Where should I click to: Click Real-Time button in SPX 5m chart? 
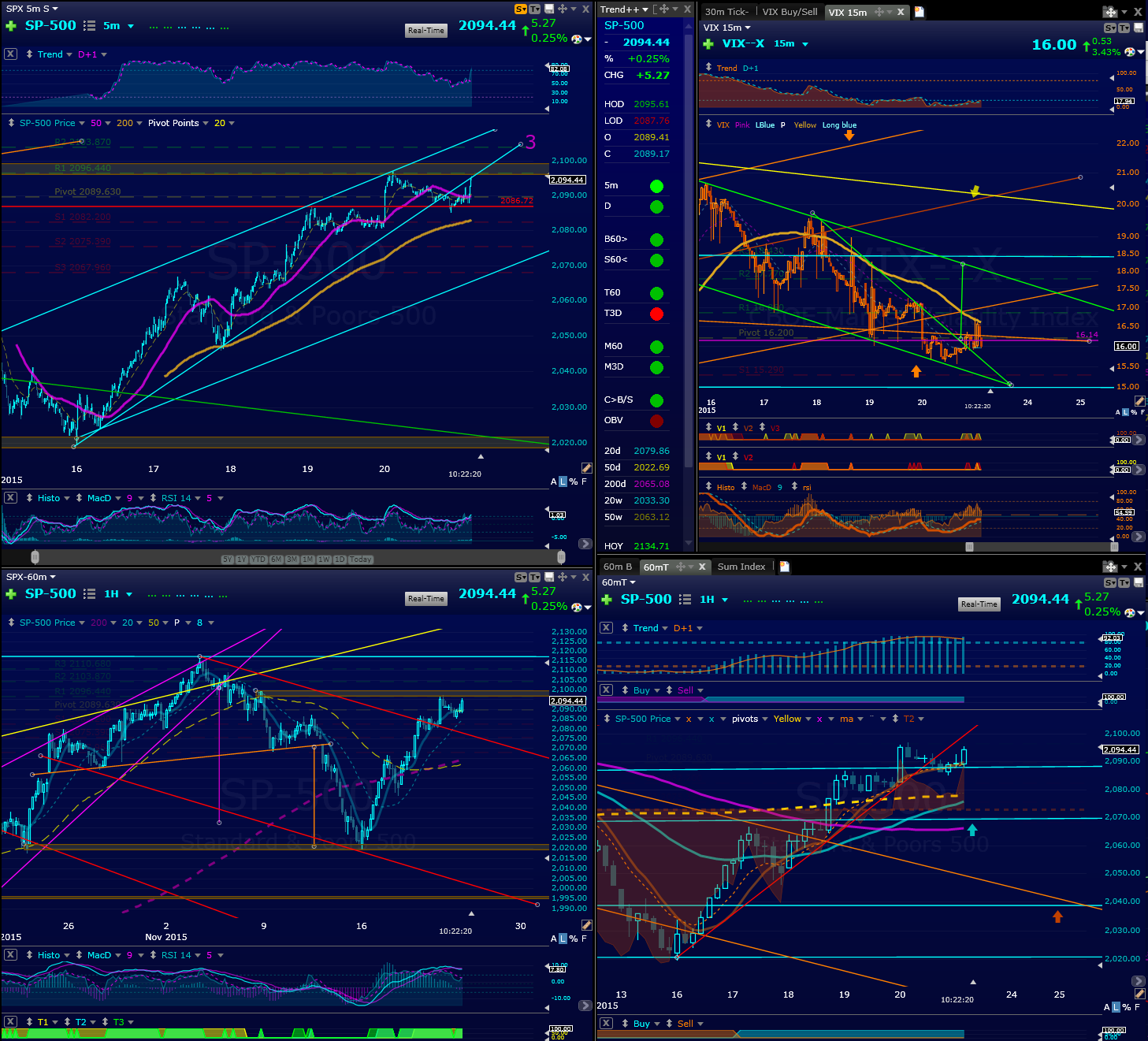click(x=426, y=31)
